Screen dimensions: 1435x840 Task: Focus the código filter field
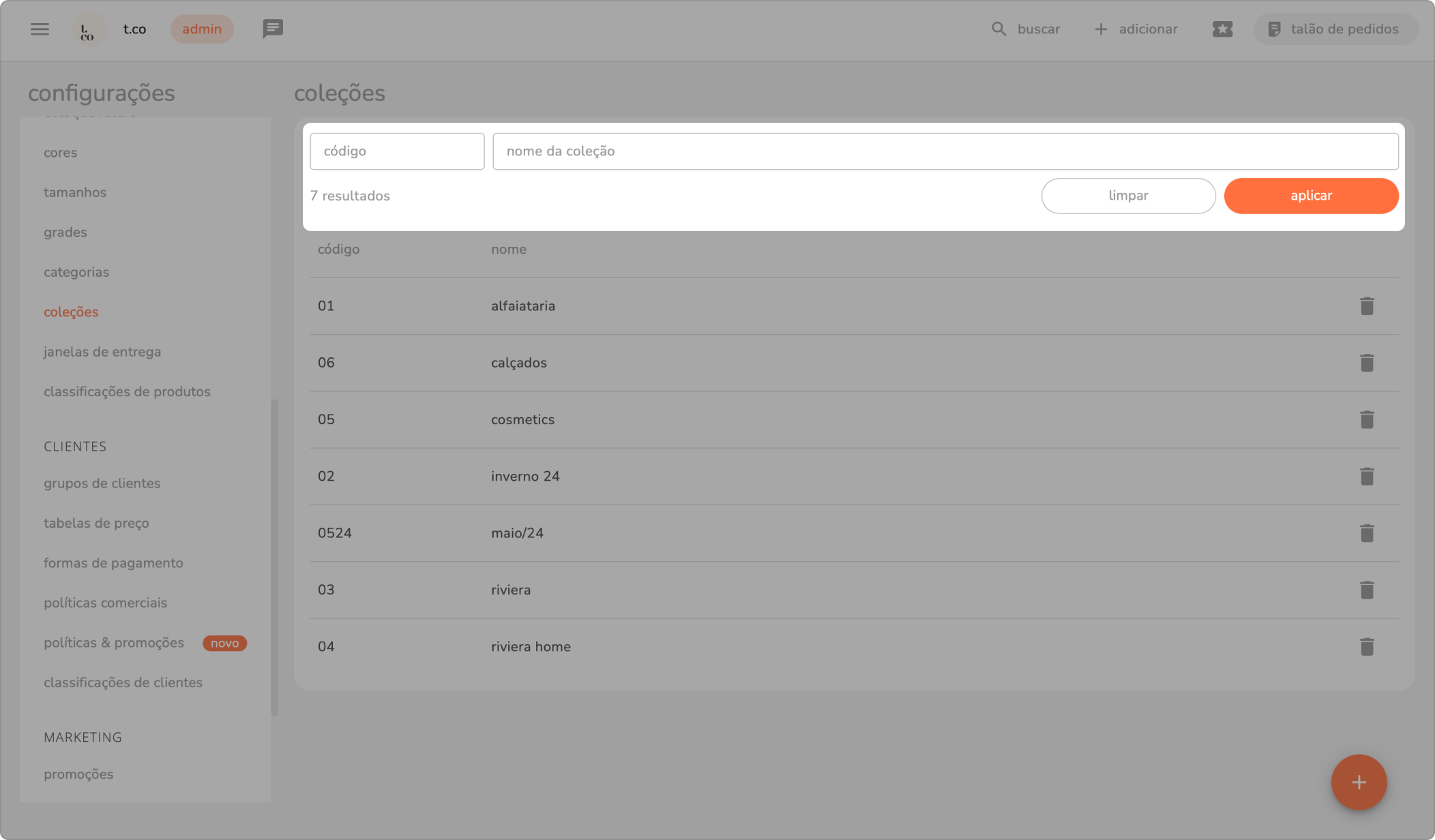(397, 151)
